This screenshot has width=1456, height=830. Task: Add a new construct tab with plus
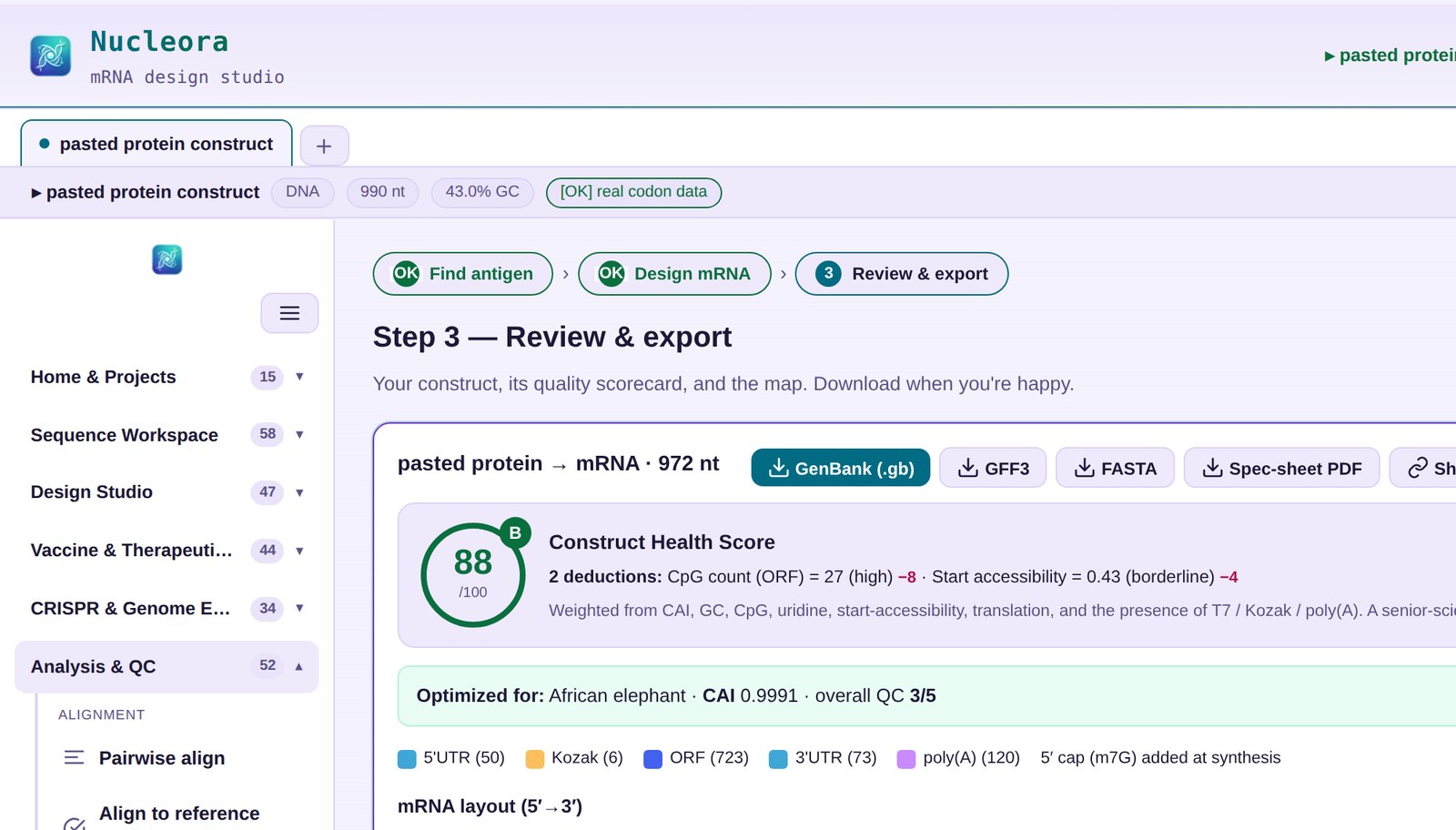coord(324,146)
